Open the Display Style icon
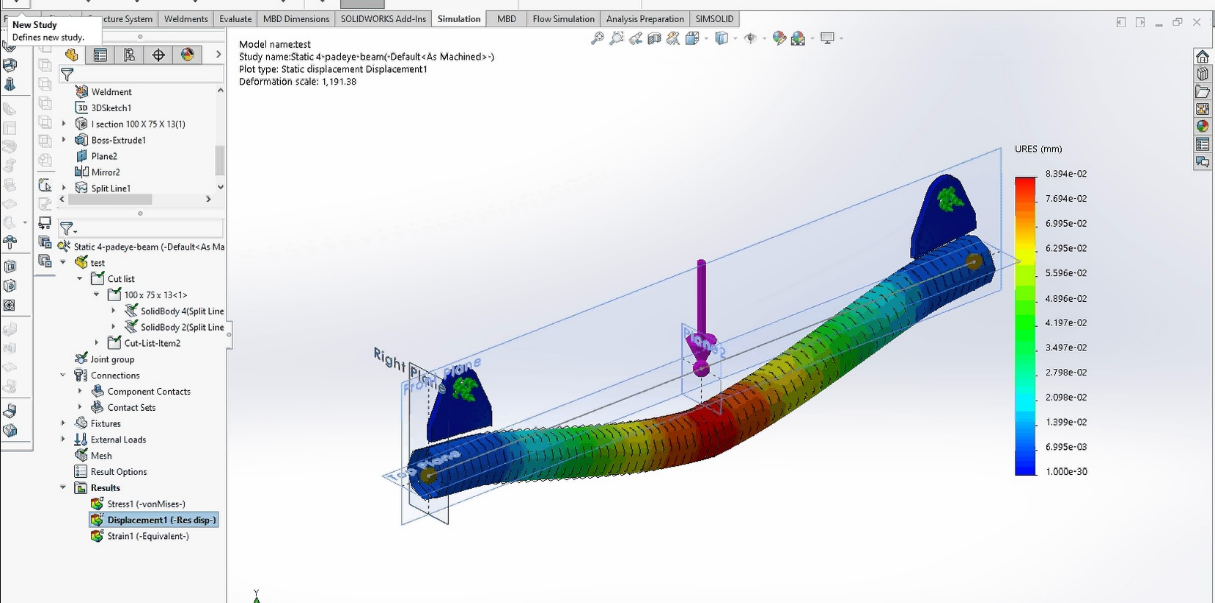1215x603 pixels. [721, 37]
